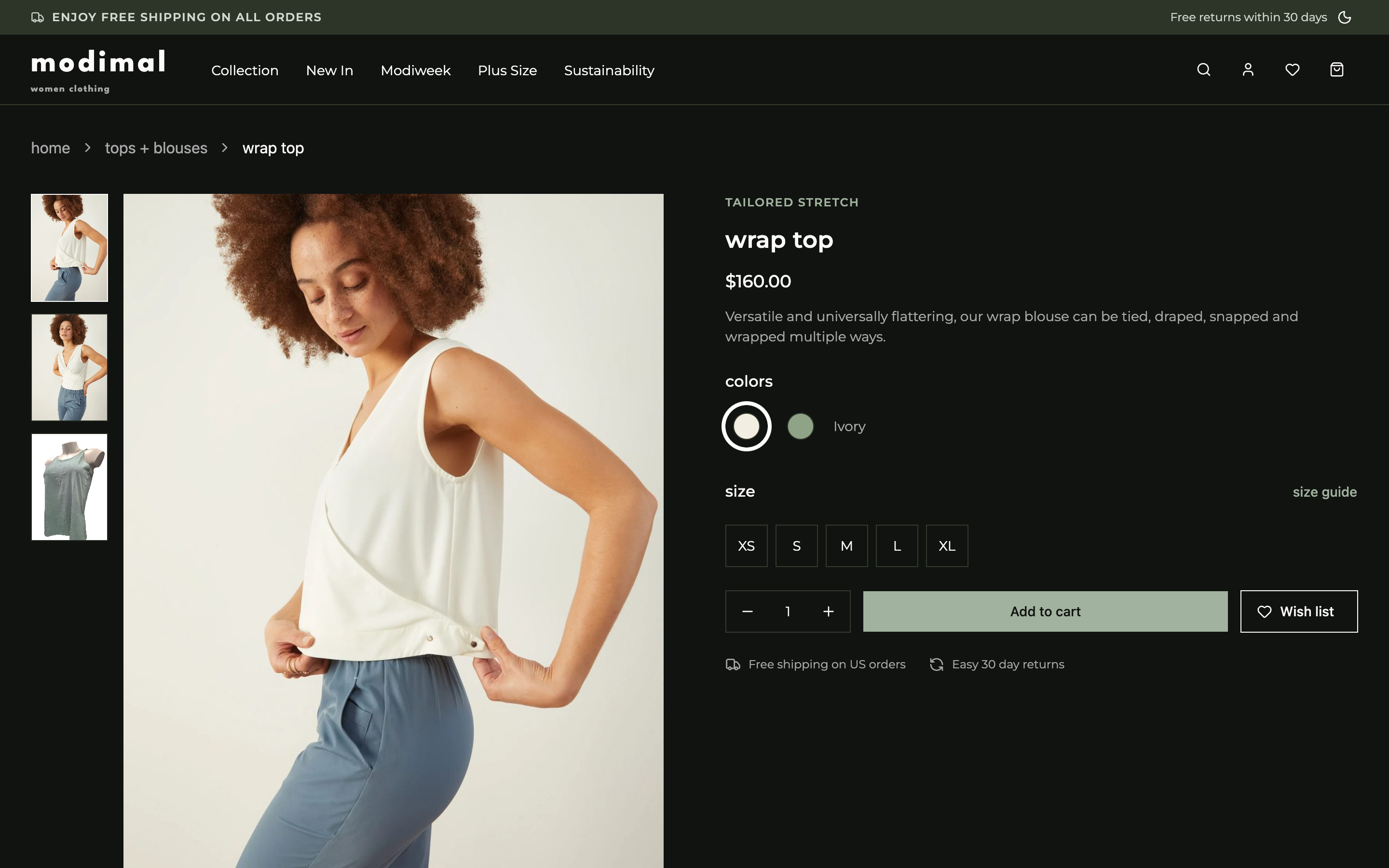
Task: Click Add to cart button
Action: (1045, 611)
